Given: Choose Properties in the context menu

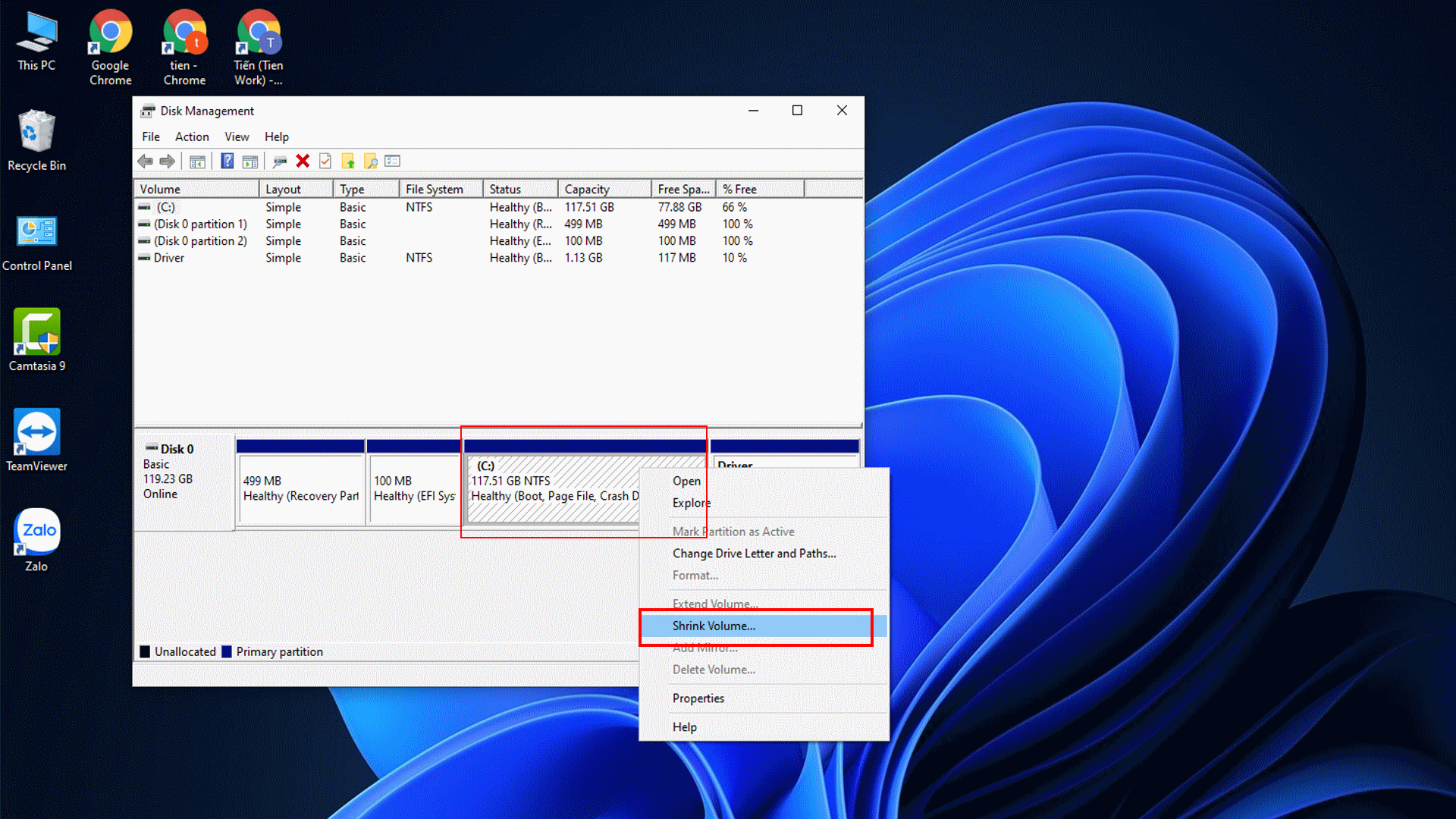Looking at the screenshot, I should coord(698,698).
